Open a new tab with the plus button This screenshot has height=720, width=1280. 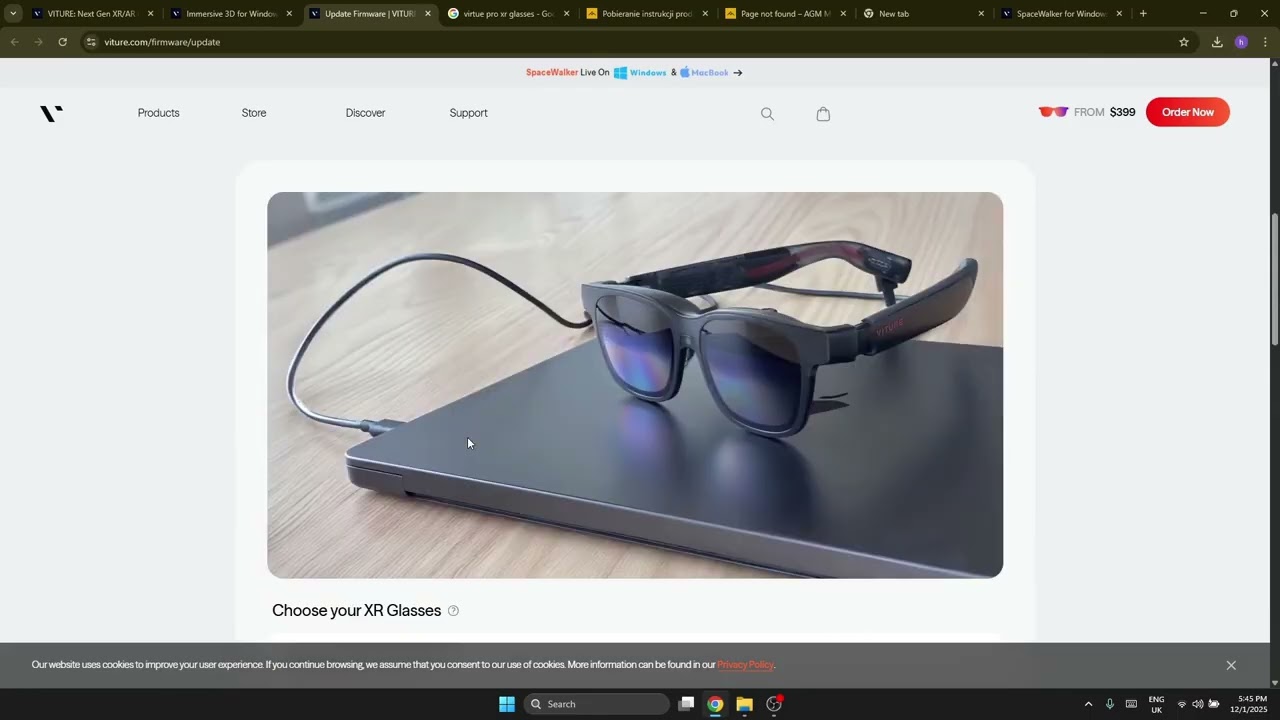click(1143, 14)
